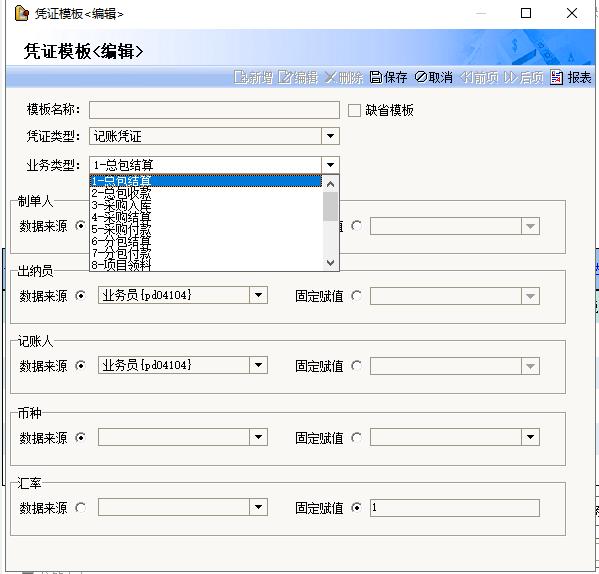Viewport: 599px width, 574px height.
Task: Click the dropdown list scrollbar down arrow
Action: pos(330,263)
